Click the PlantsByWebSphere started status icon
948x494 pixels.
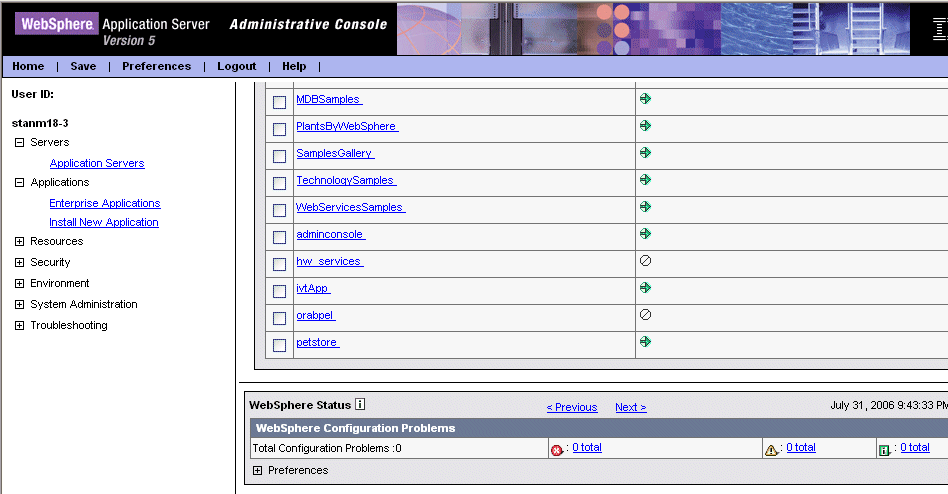pos(645,126)
